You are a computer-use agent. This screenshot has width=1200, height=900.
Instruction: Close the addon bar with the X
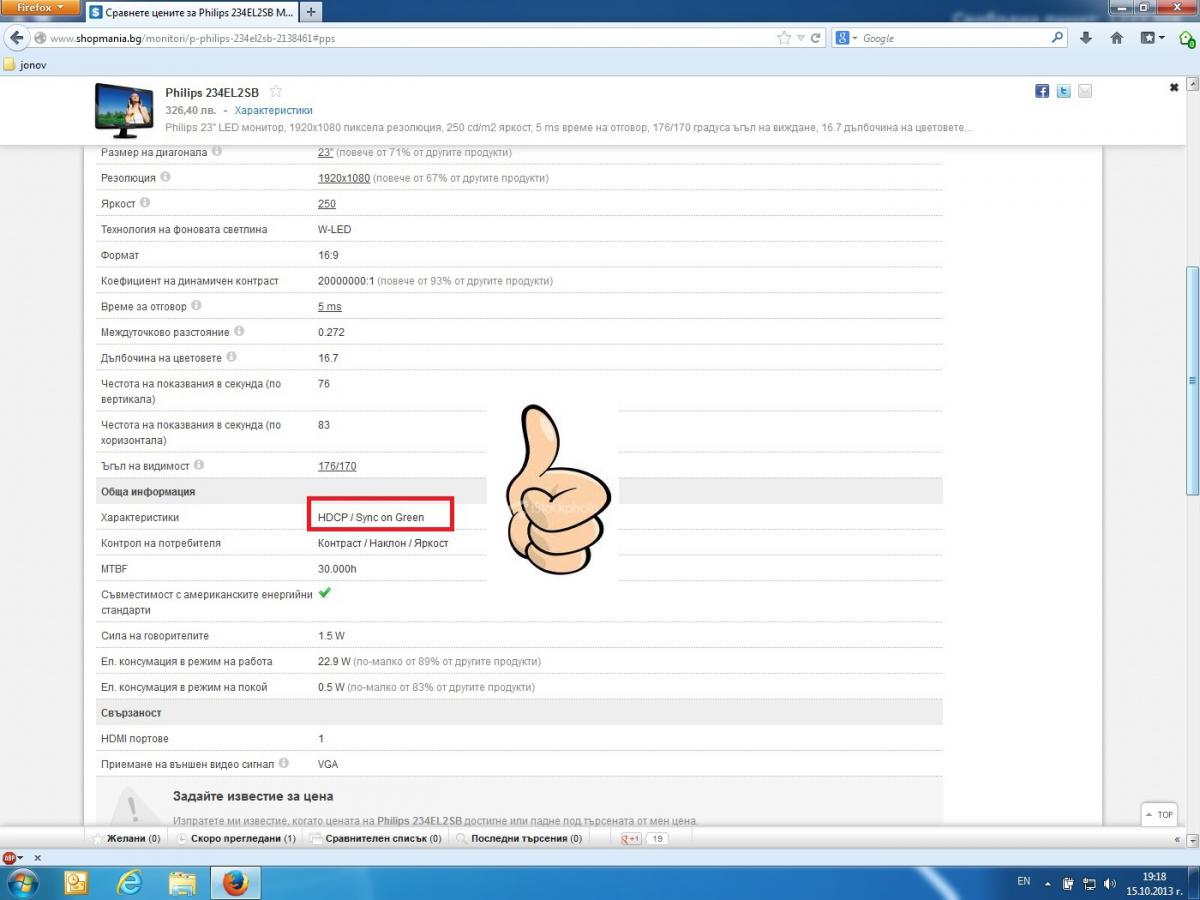point(38,858)
